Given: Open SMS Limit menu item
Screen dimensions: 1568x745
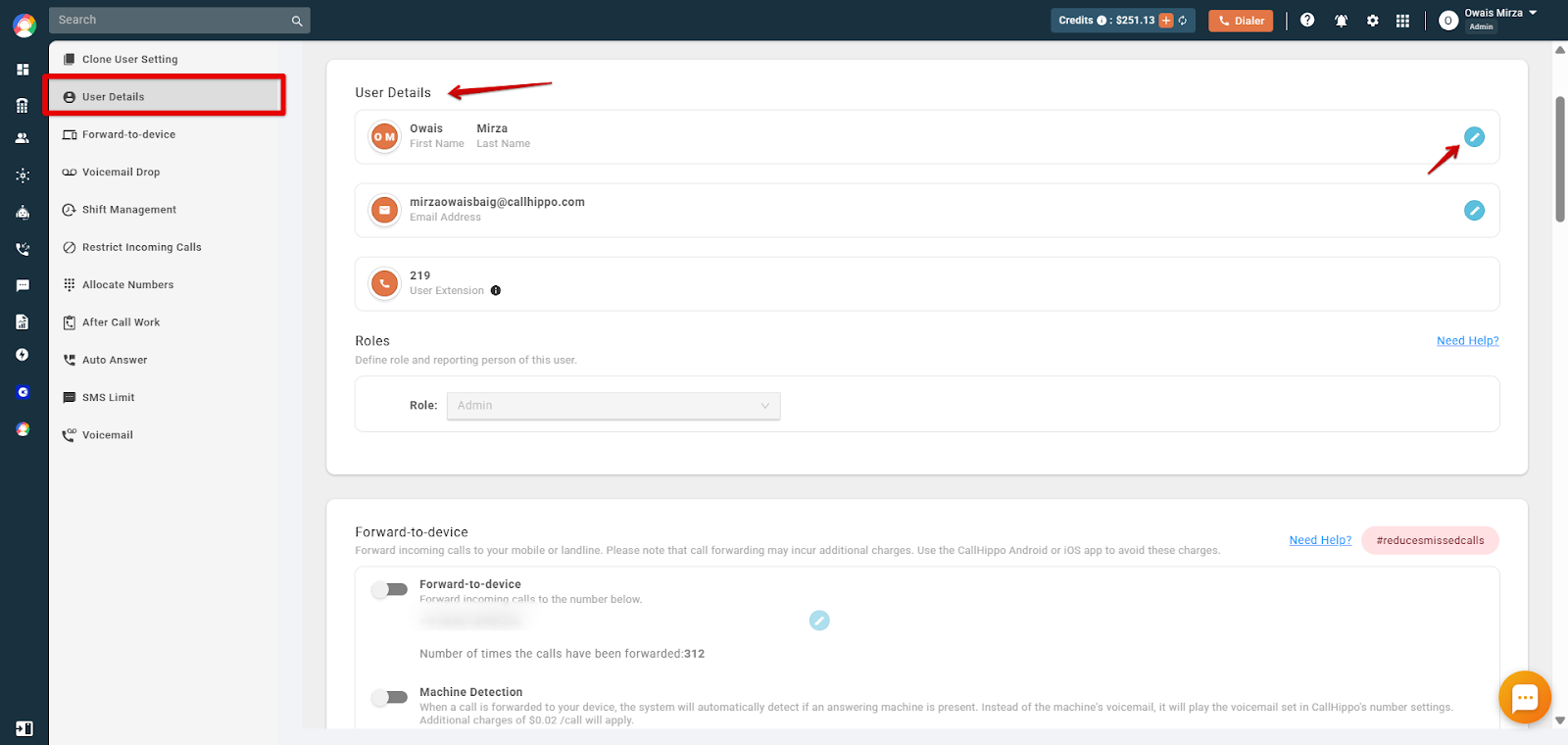Looking at the screenshot, I should (167, 397).
